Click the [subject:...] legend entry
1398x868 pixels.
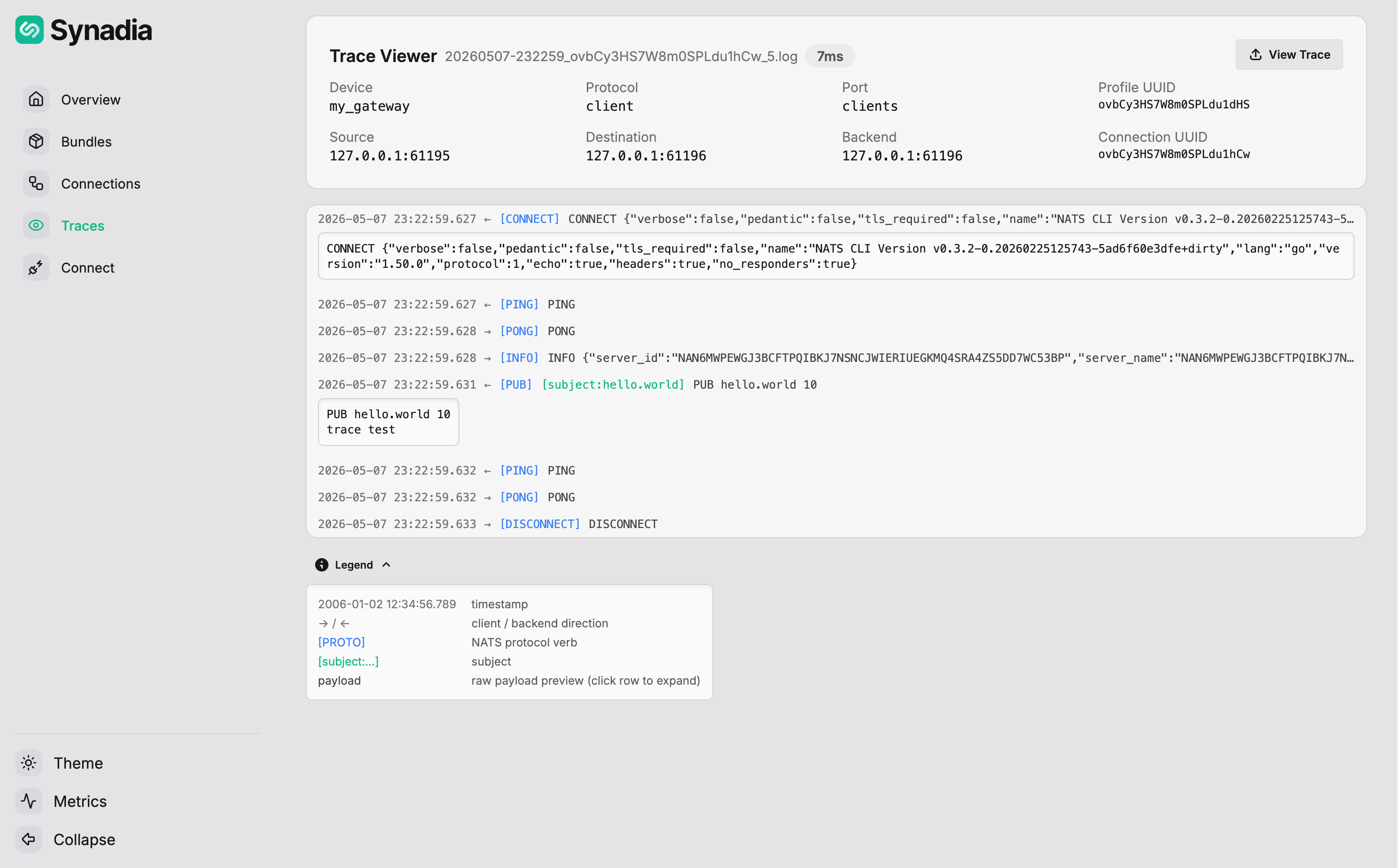(x=349, y=661)
